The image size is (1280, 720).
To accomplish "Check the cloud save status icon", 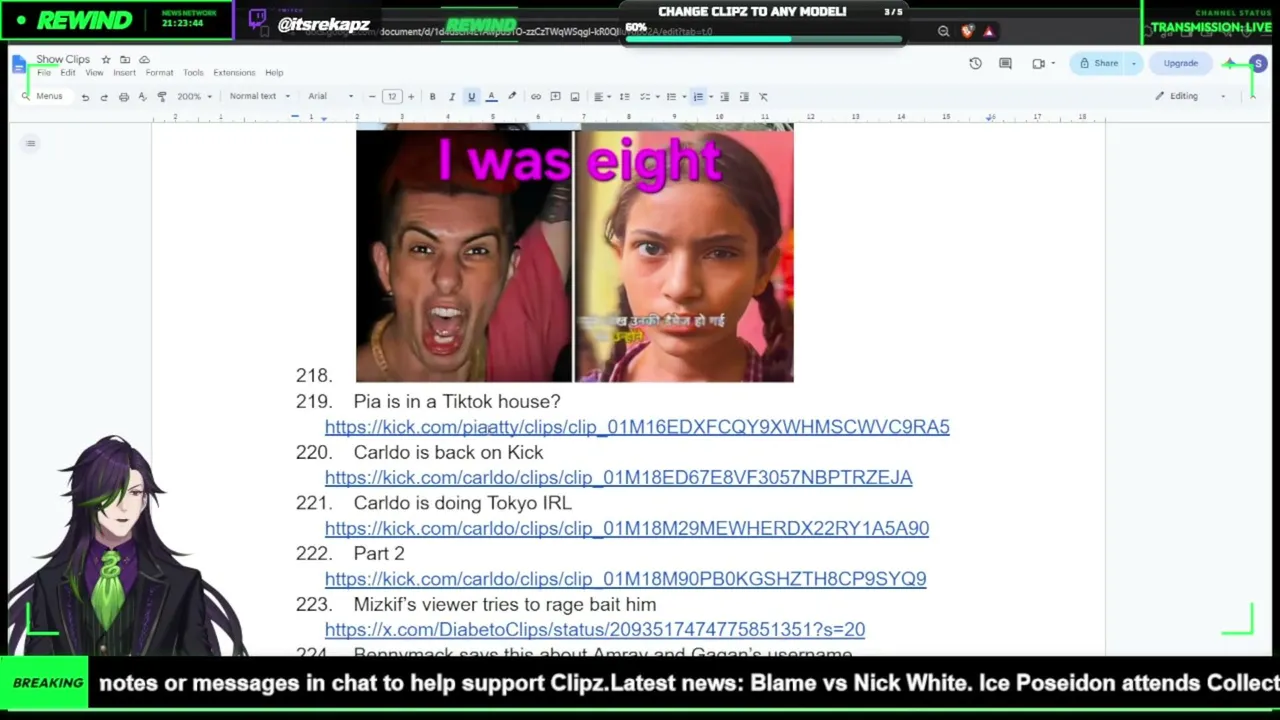I will pos(144,60).
